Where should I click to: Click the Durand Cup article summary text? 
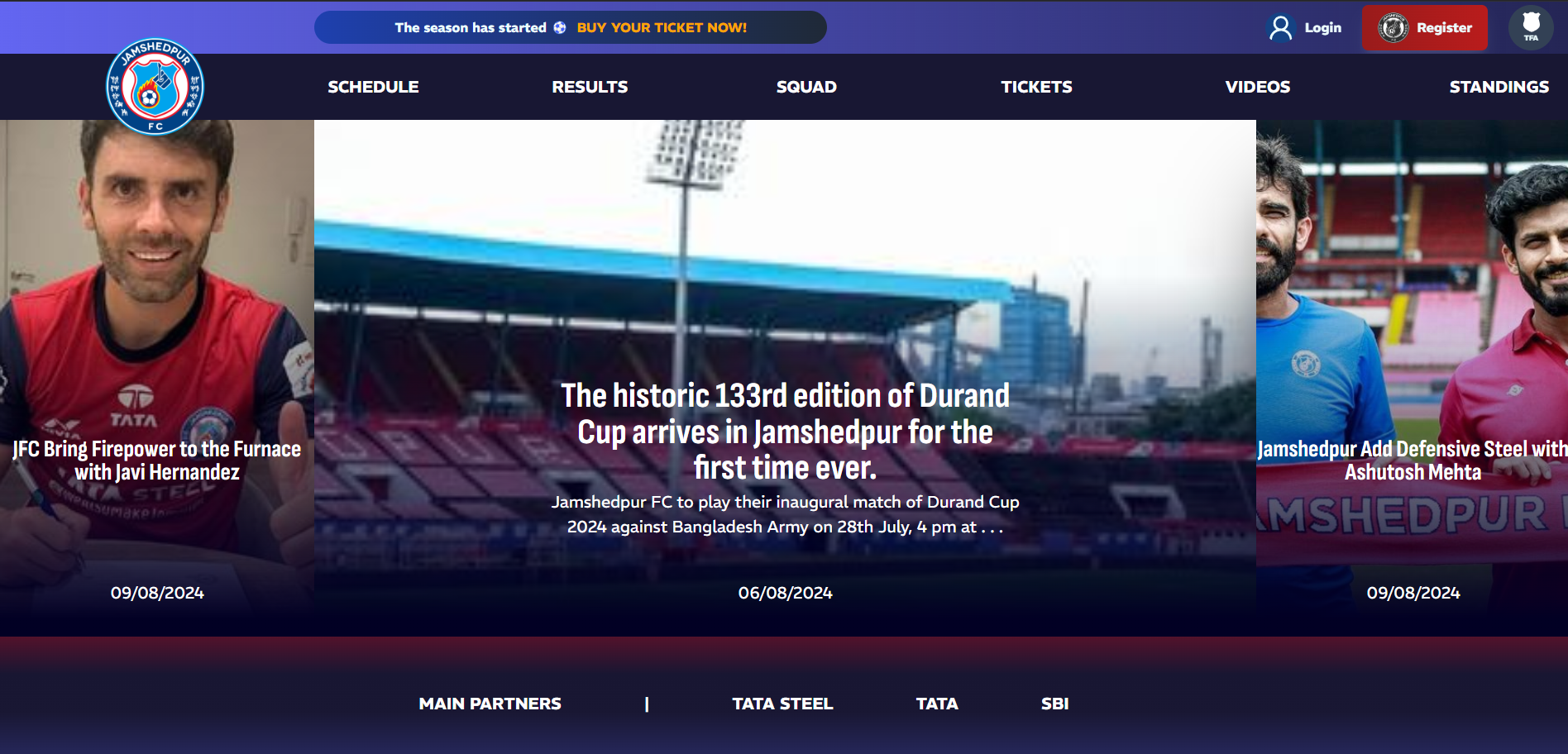(x=785, y=514)
